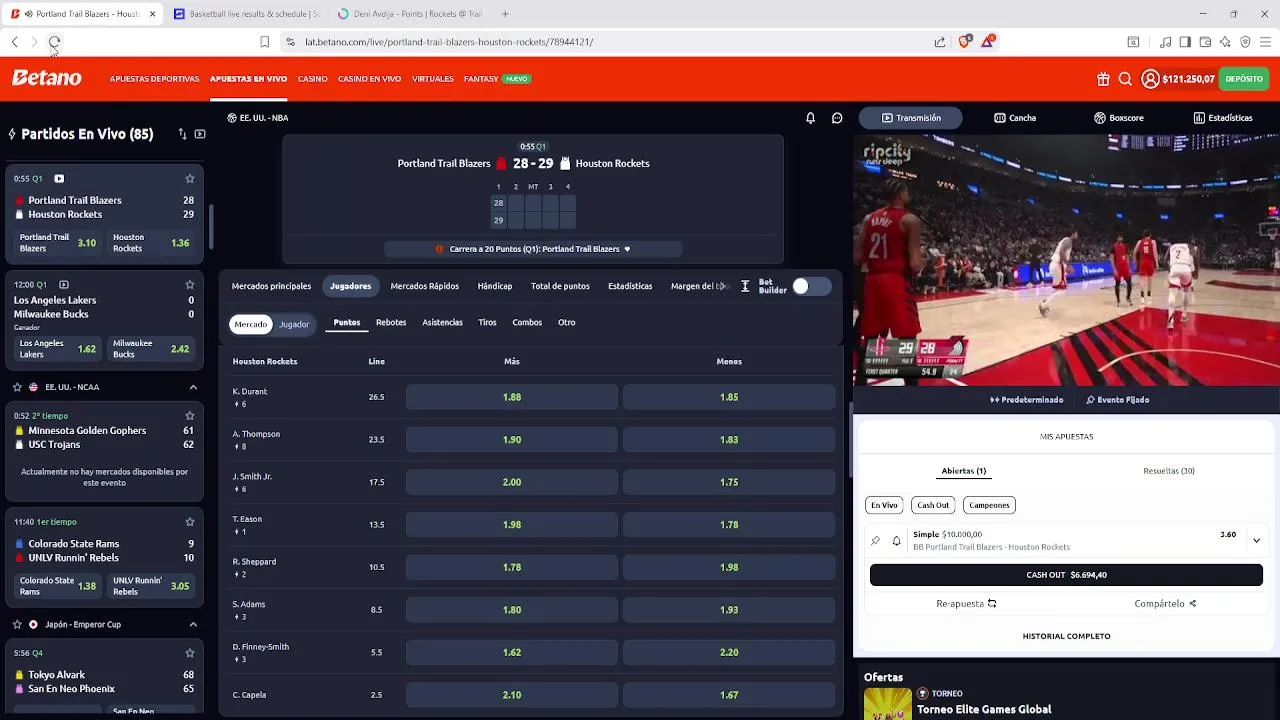The image size is (1280, 720).
Task: Open the account profile icon
Action: tap(1150, 79)
